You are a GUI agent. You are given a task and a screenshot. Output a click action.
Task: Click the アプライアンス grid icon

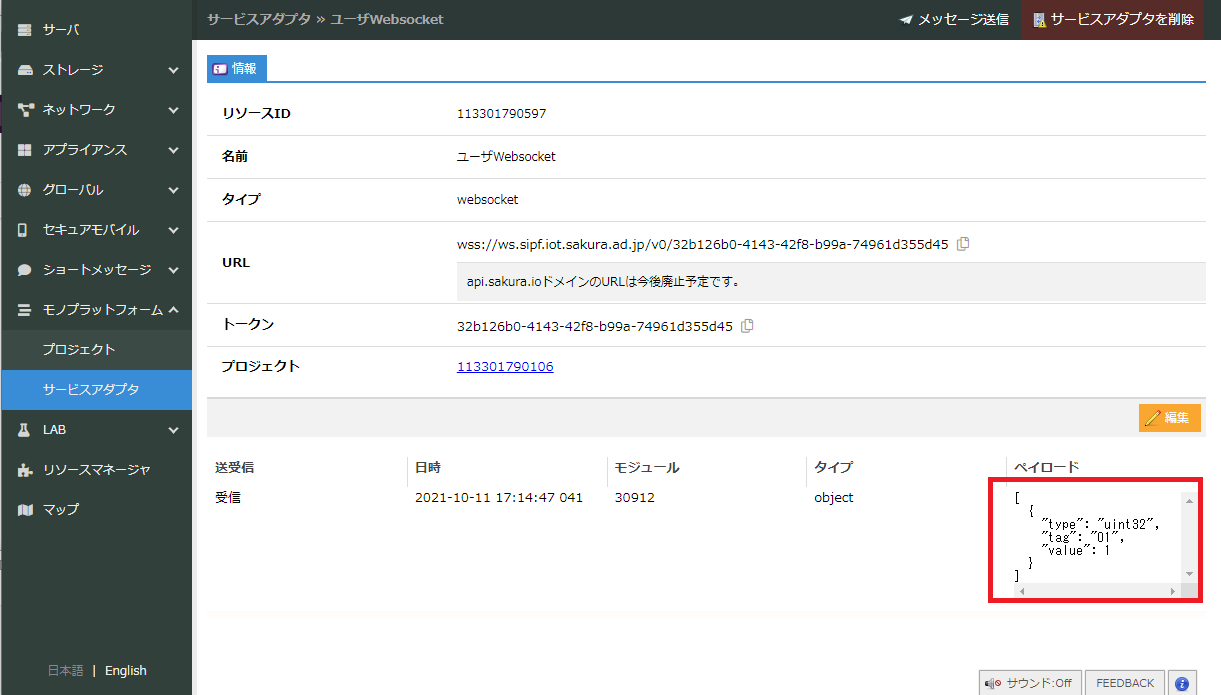click(25, 150)
